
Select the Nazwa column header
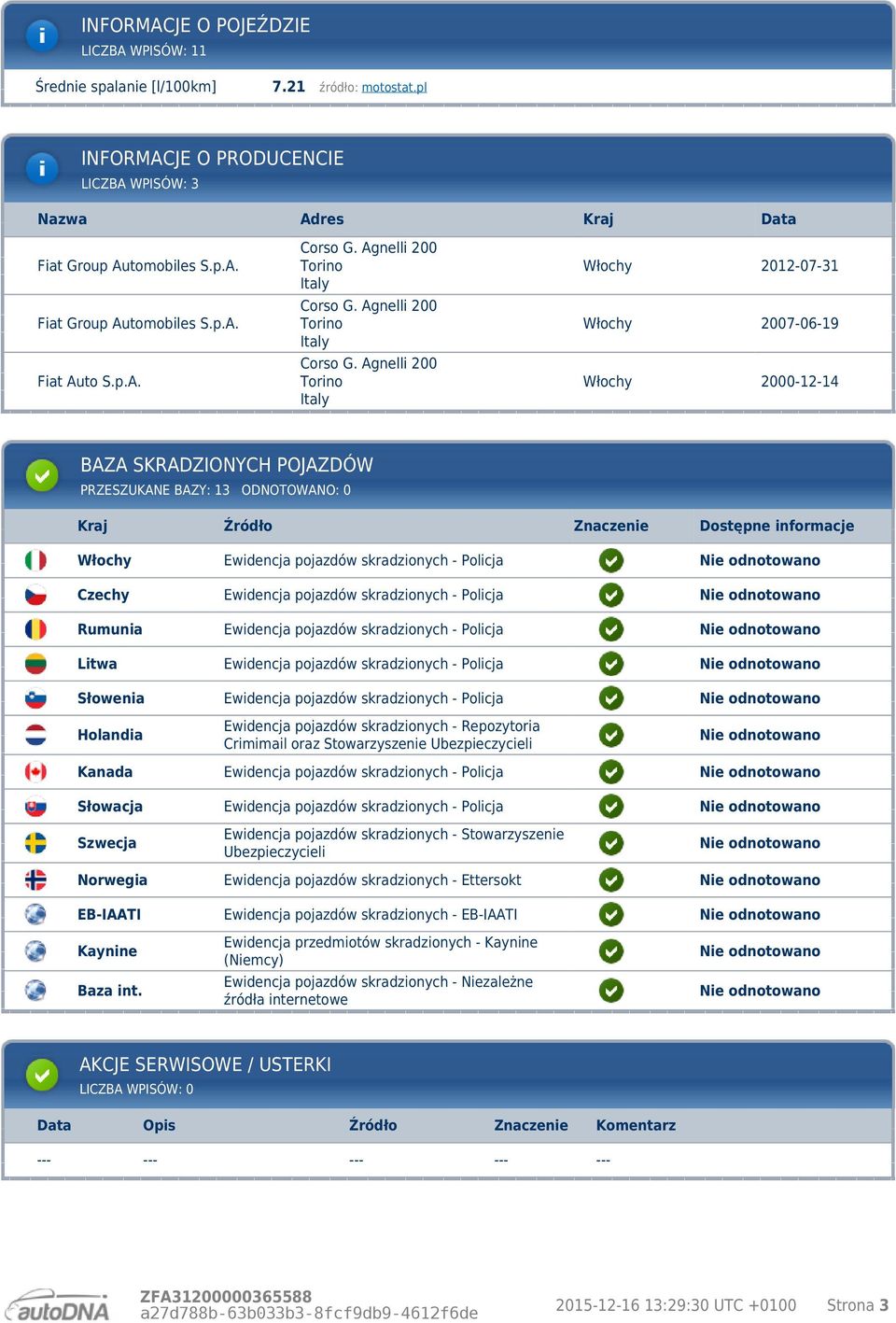[x=63, y=219]
